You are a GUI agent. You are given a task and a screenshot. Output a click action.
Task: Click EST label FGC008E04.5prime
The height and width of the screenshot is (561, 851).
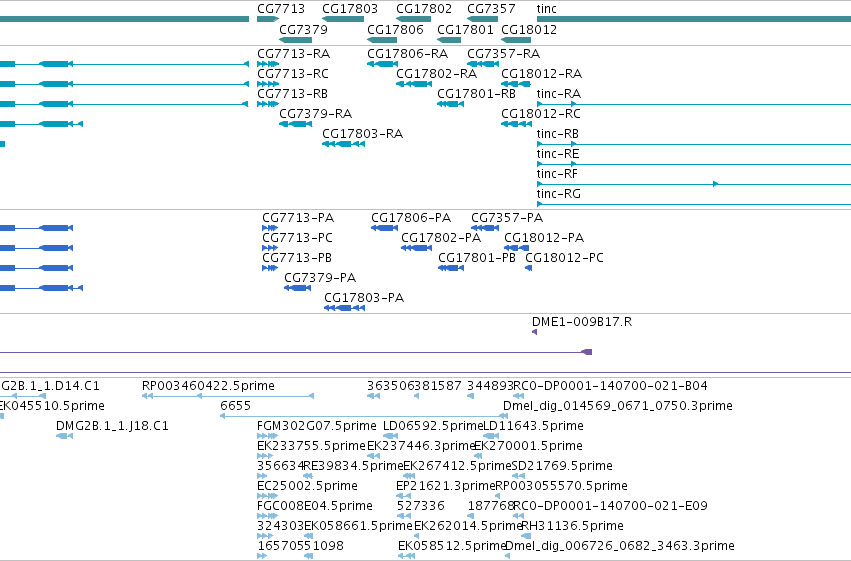coord(315,506)
